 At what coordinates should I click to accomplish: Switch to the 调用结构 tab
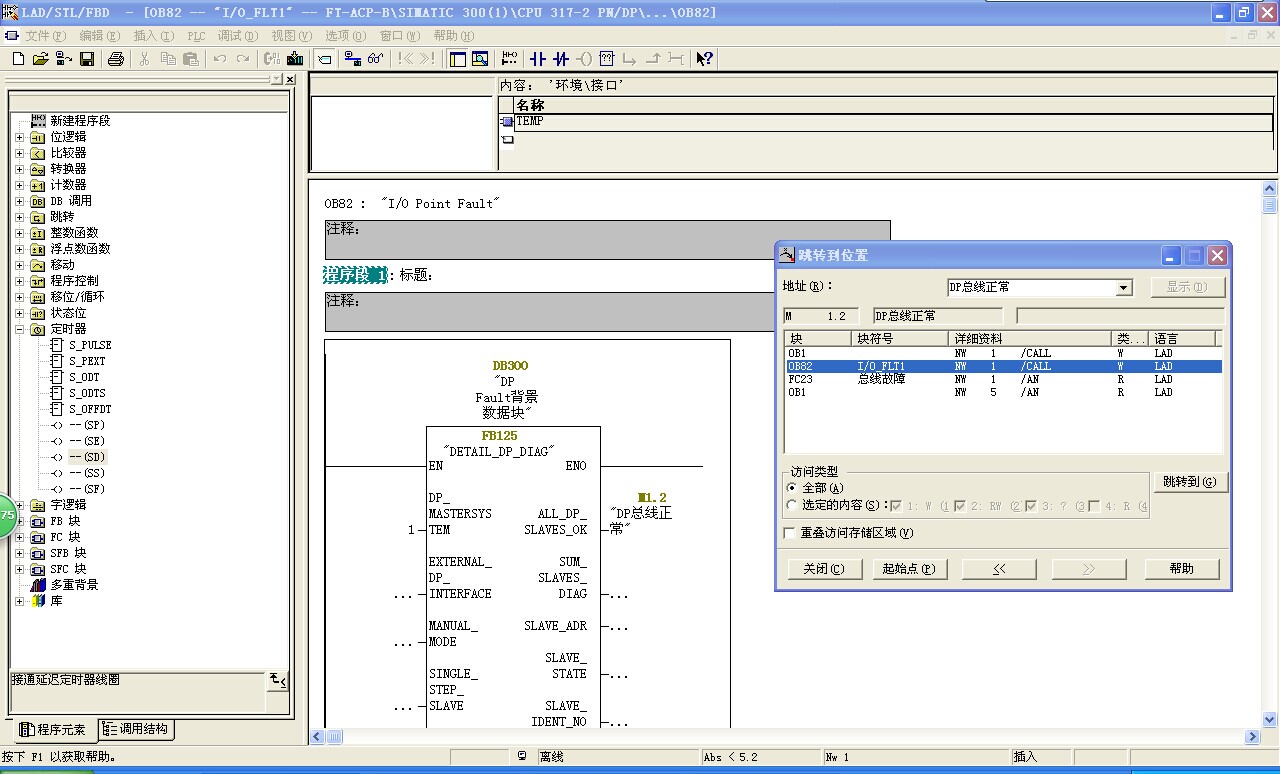(x=135, y=729)
